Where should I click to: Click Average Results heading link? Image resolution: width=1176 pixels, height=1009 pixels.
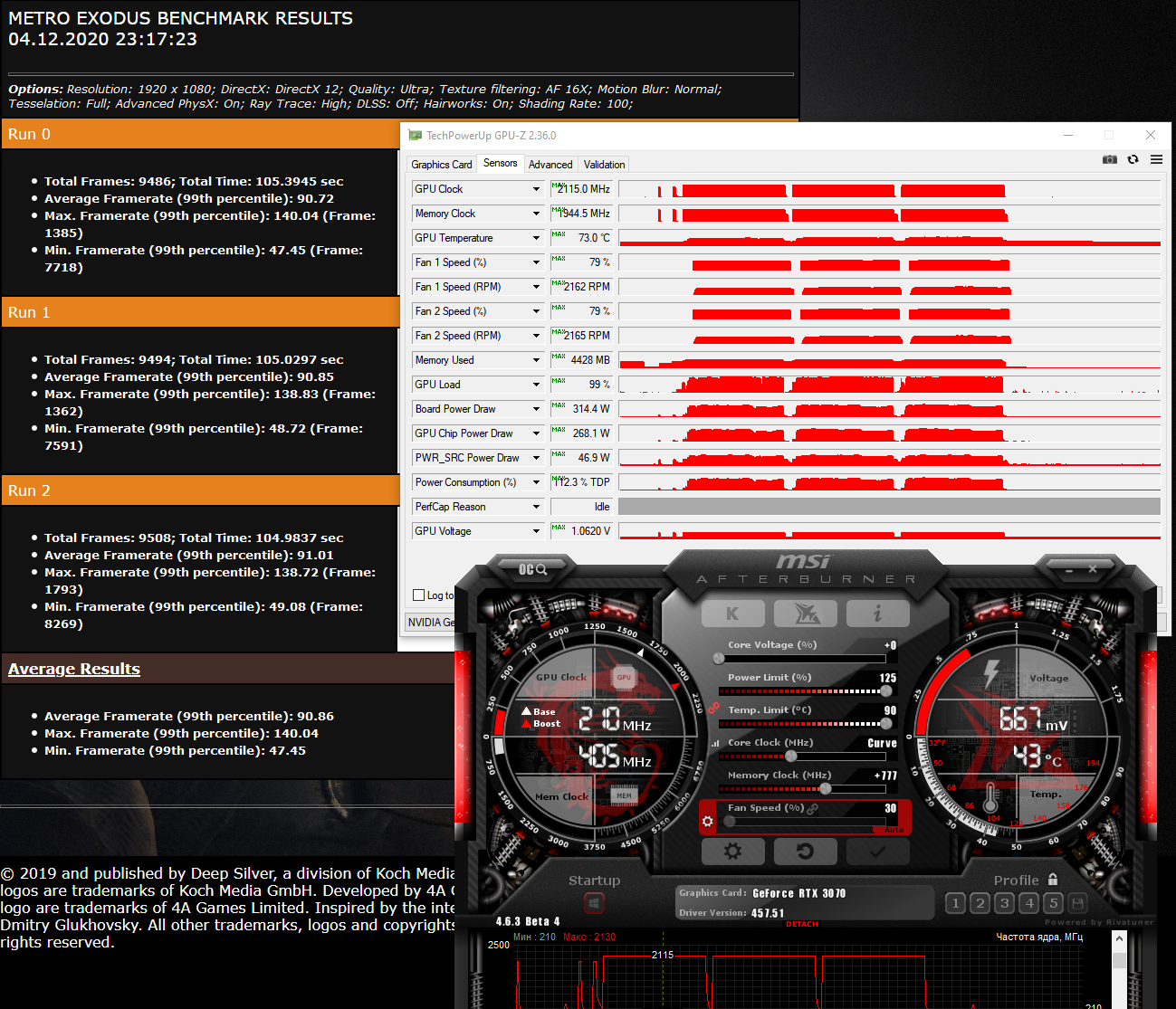[74, 669]
